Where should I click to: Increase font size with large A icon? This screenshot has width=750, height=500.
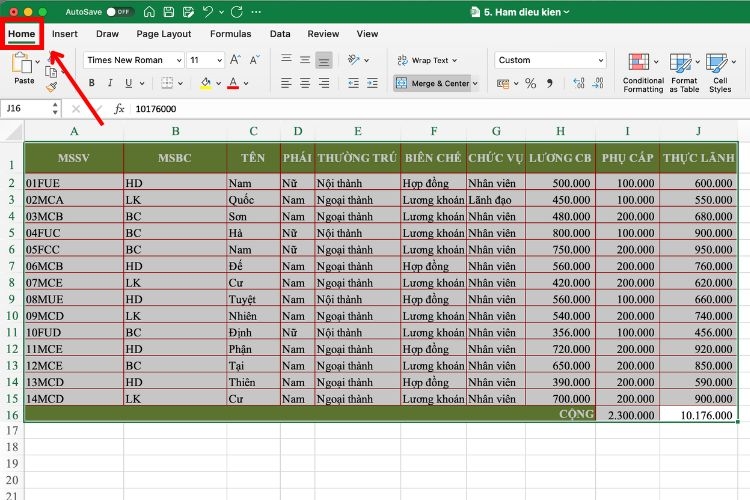(235, 60)
